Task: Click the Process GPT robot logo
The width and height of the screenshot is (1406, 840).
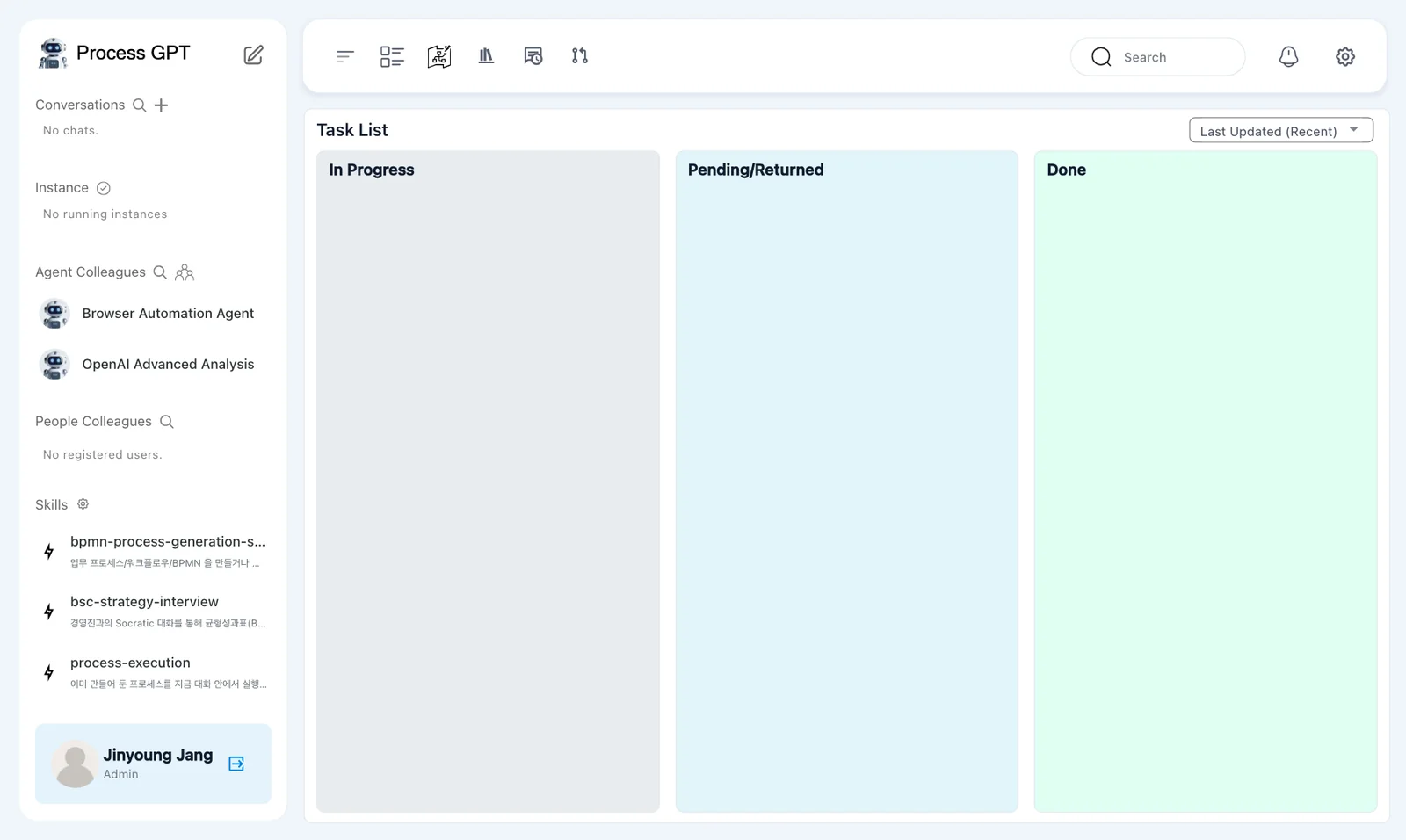Action: click(54, 53)
